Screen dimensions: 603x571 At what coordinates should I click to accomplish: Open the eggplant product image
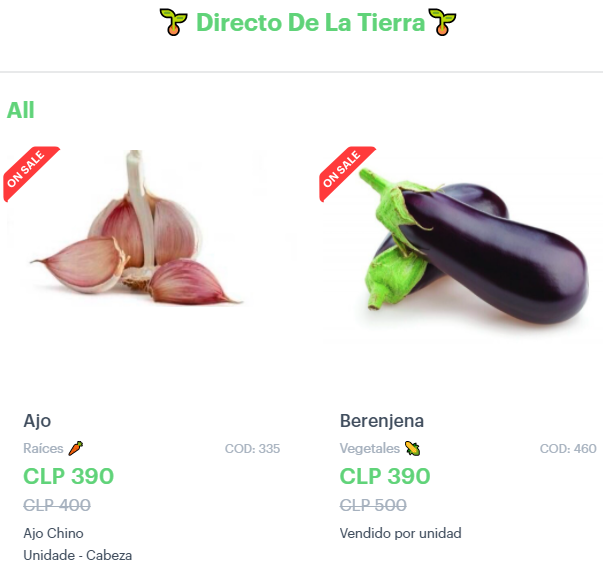(473, 246)
